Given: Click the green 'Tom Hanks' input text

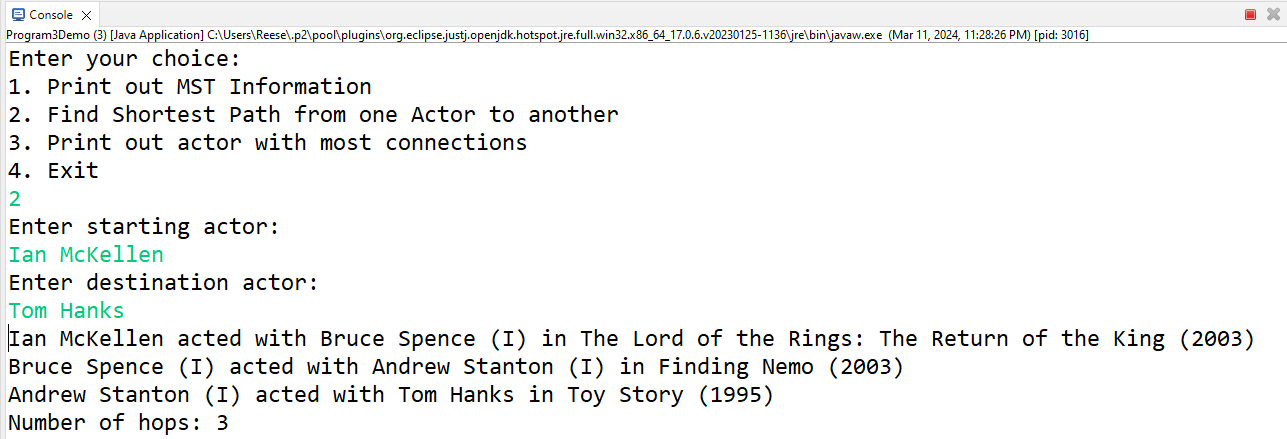Looking at the screenshot, I should [x=66, y=311].
